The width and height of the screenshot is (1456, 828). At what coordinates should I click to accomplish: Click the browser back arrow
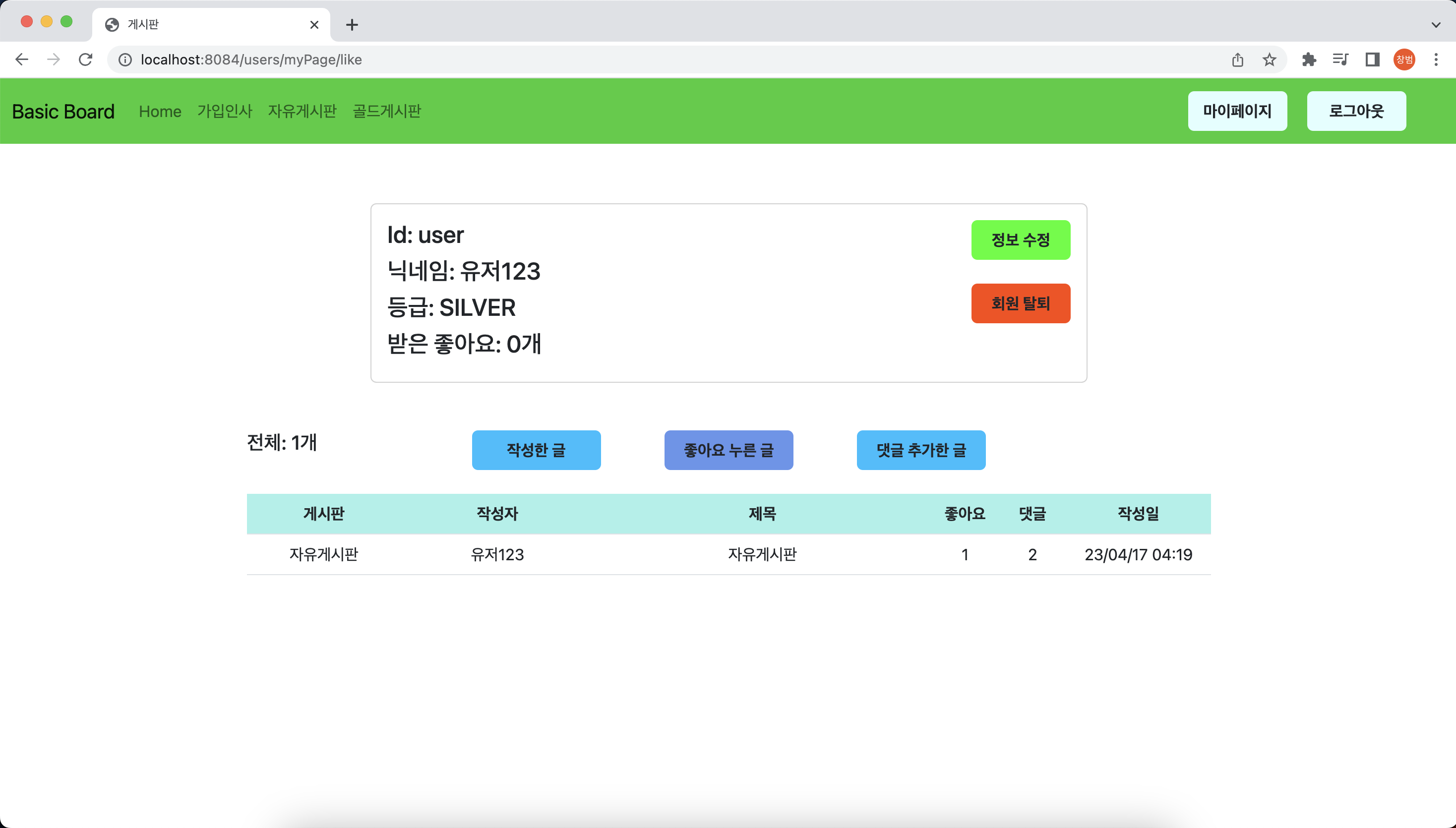[22, 59]
